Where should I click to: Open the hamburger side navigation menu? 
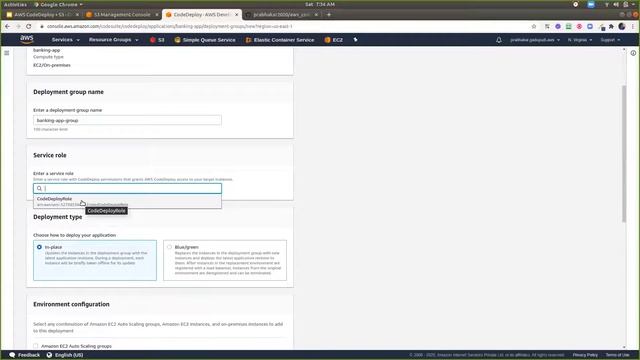coord(7,53)
